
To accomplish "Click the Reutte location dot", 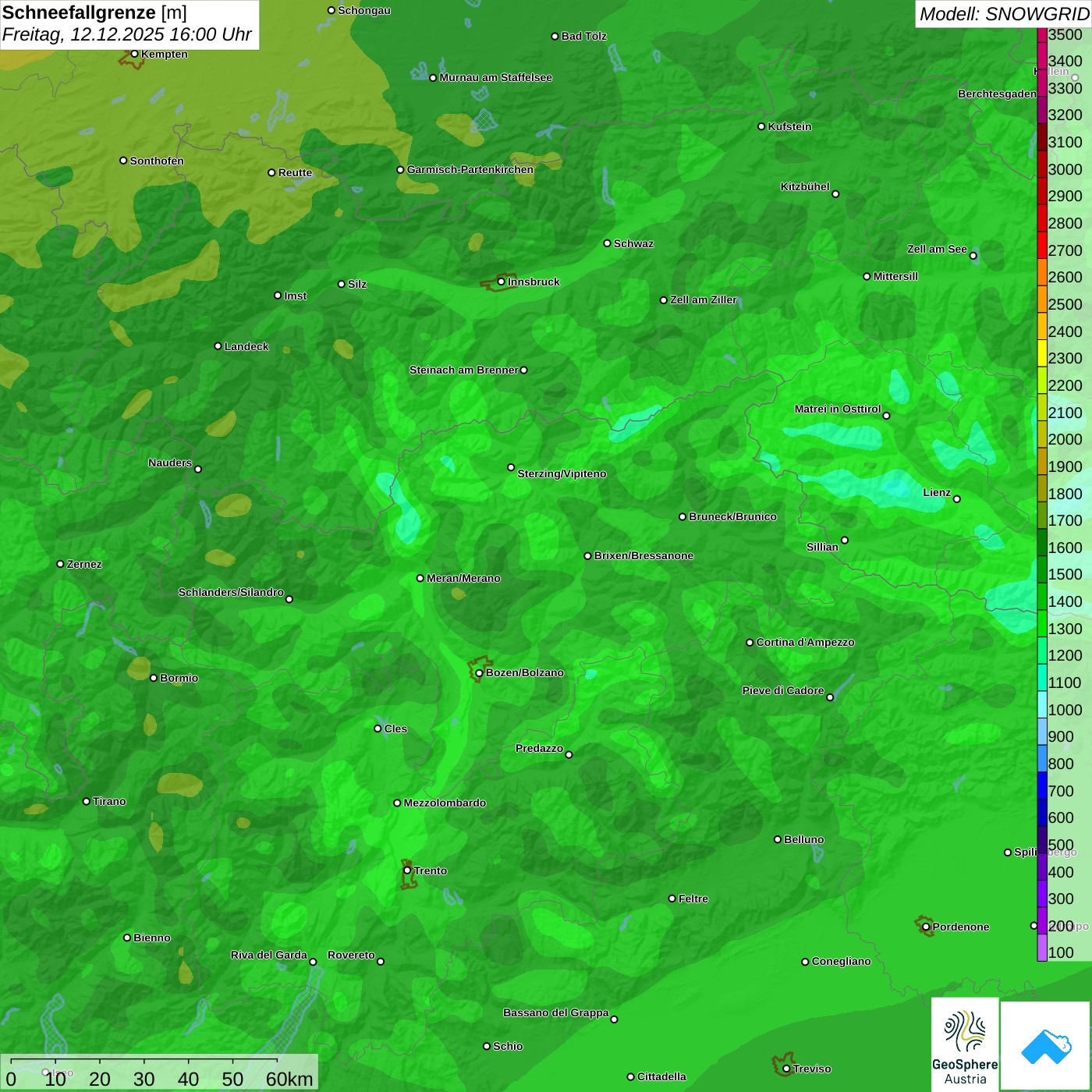I will (x=271, y=172).
